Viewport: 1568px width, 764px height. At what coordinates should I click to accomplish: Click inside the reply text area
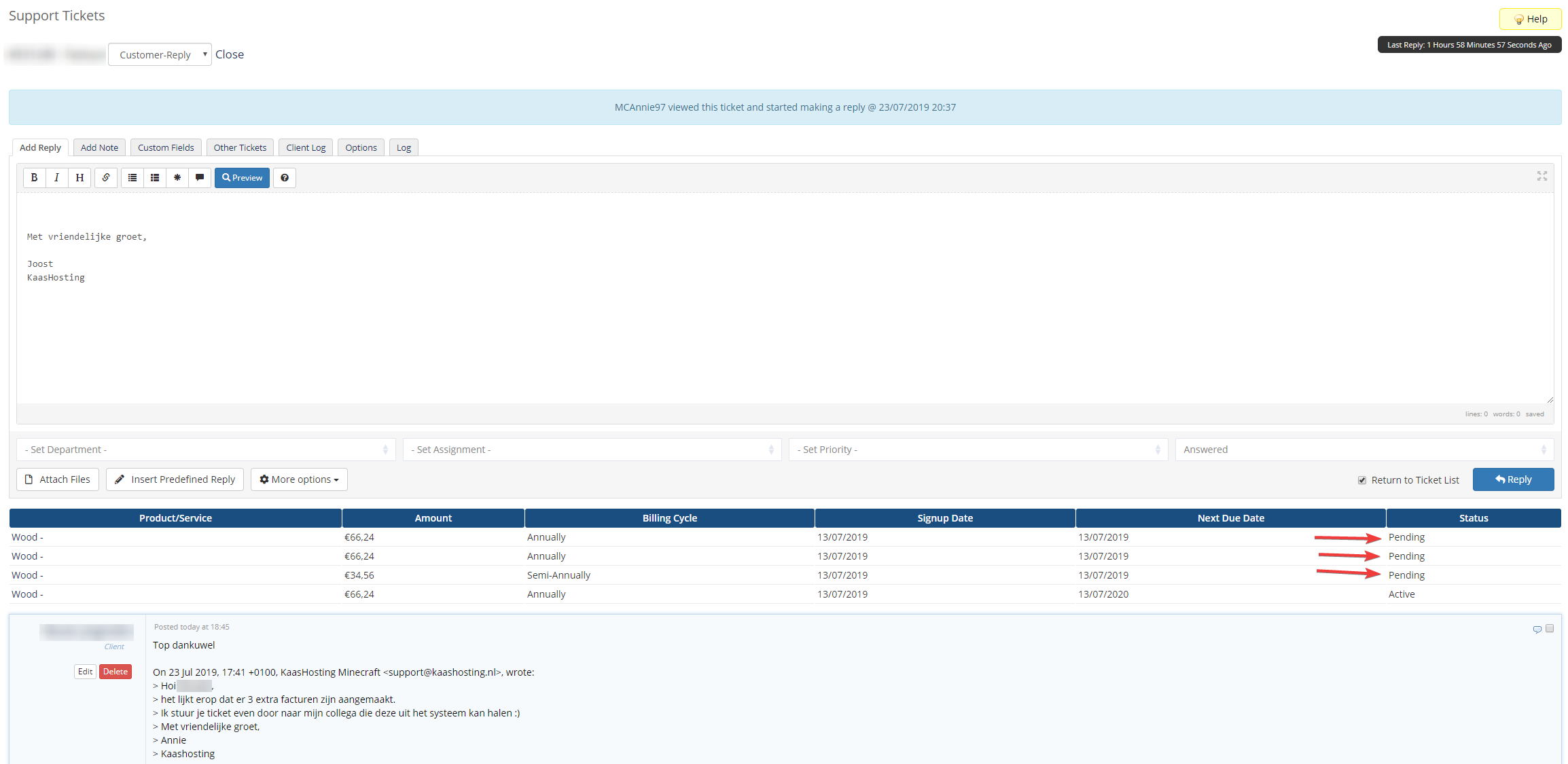[x=781, y=326]
